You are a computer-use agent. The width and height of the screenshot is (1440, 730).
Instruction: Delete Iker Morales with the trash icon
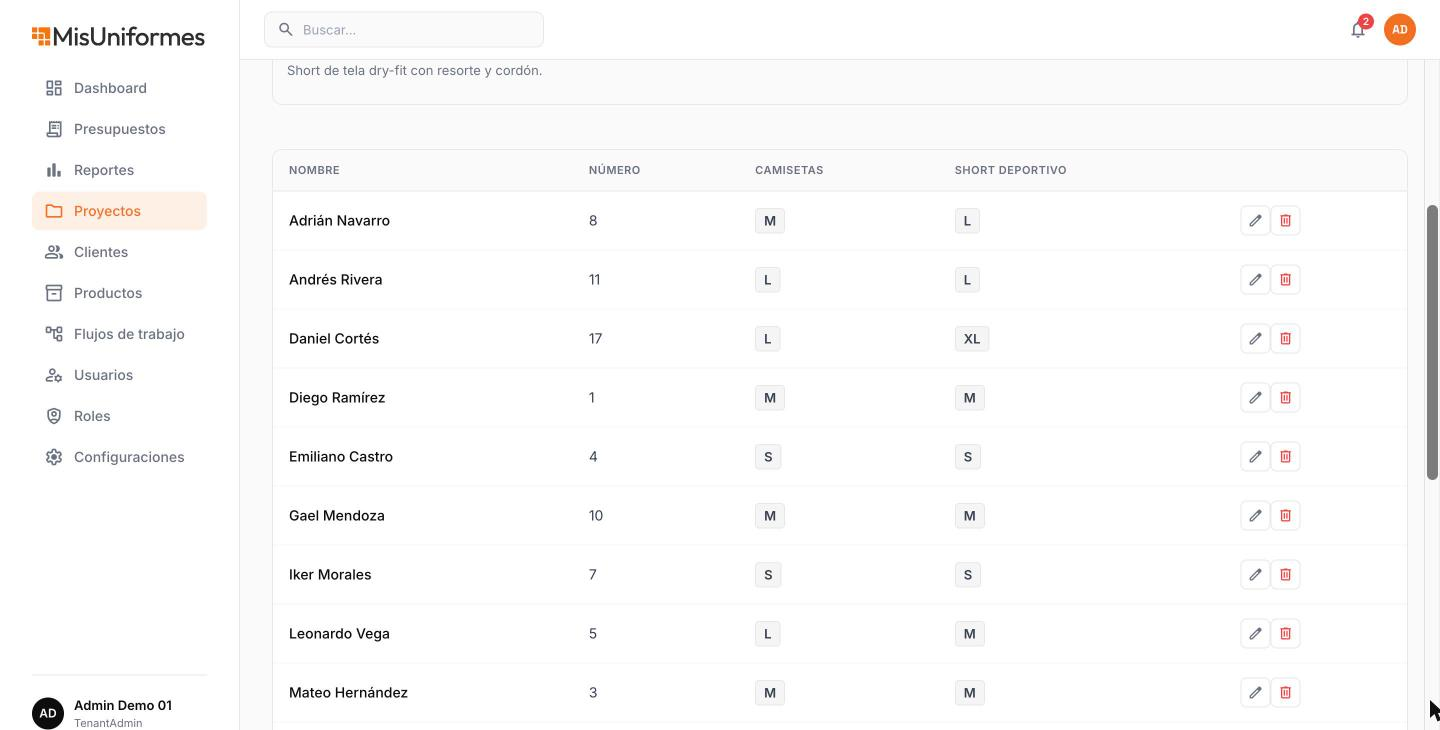[x=1285, y=574]
